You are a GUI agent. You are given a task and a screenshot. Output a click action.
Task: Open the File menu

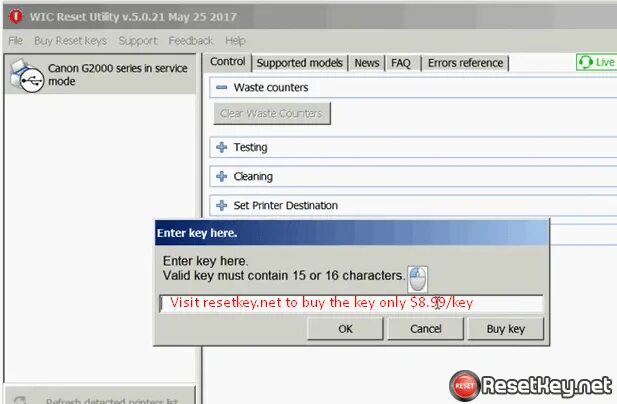[15, 41]
